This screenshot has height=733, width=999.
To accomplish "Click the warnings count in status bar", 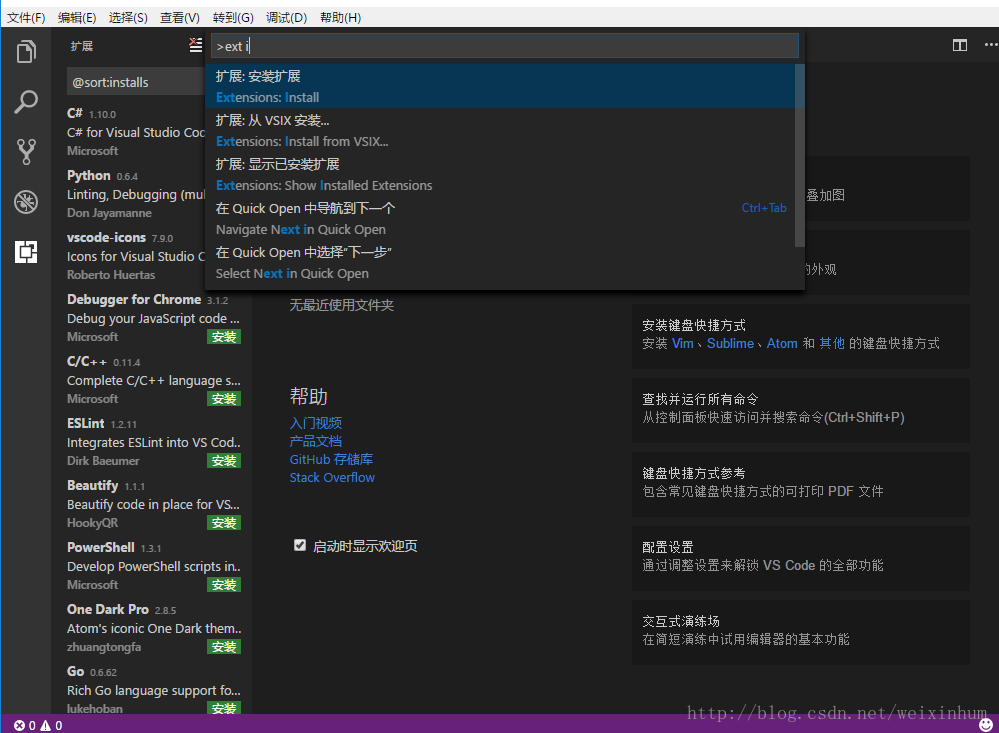I will (x=52, y=725).
